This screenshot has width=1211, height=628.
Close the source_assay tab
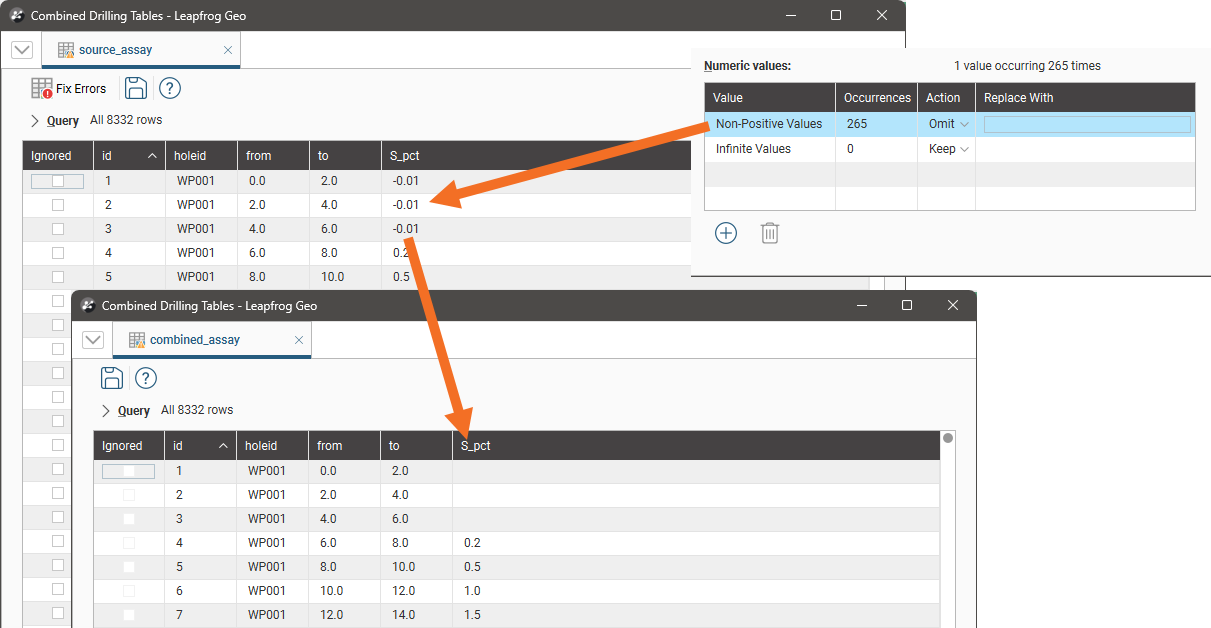228,50
